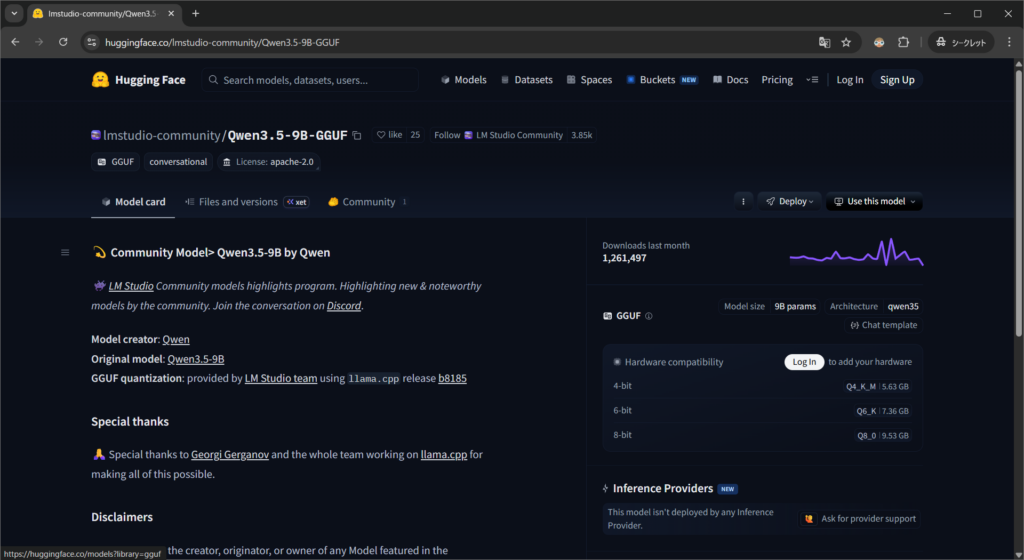Open the Use this model dropdown
Screen dimensions: 1024x560
click(875, 201)
